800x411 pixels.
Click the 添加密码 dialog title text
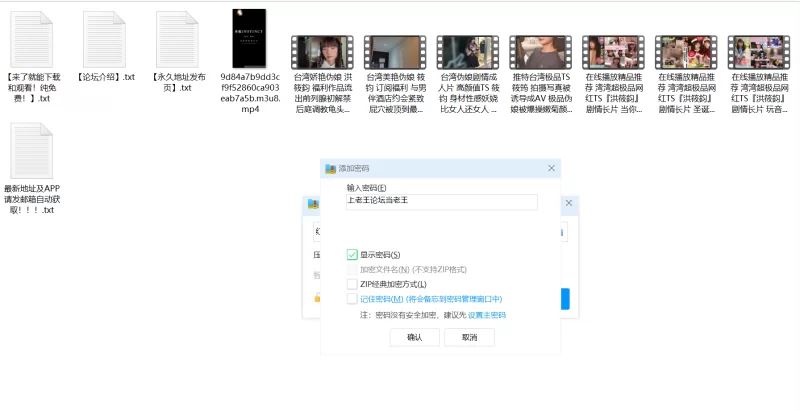(x=354, y=168)
